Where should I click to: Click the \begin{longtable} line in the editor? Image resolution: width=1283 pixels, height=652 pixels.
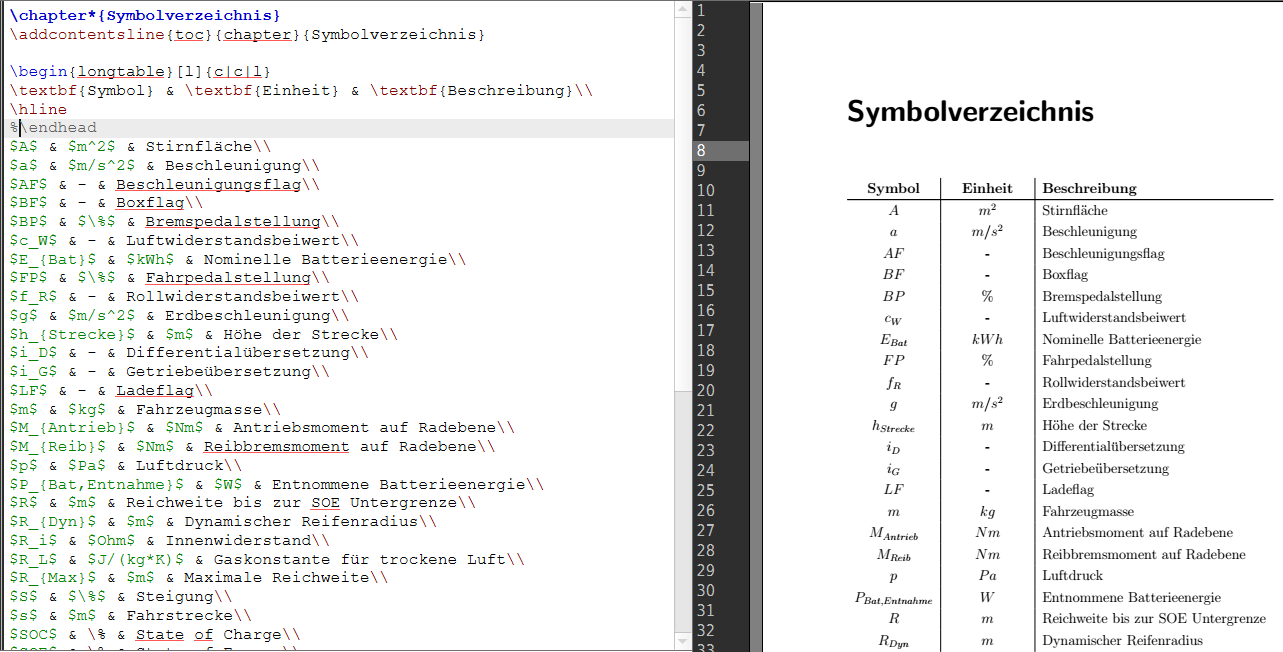pyautogui.click(x=140, y=72)
